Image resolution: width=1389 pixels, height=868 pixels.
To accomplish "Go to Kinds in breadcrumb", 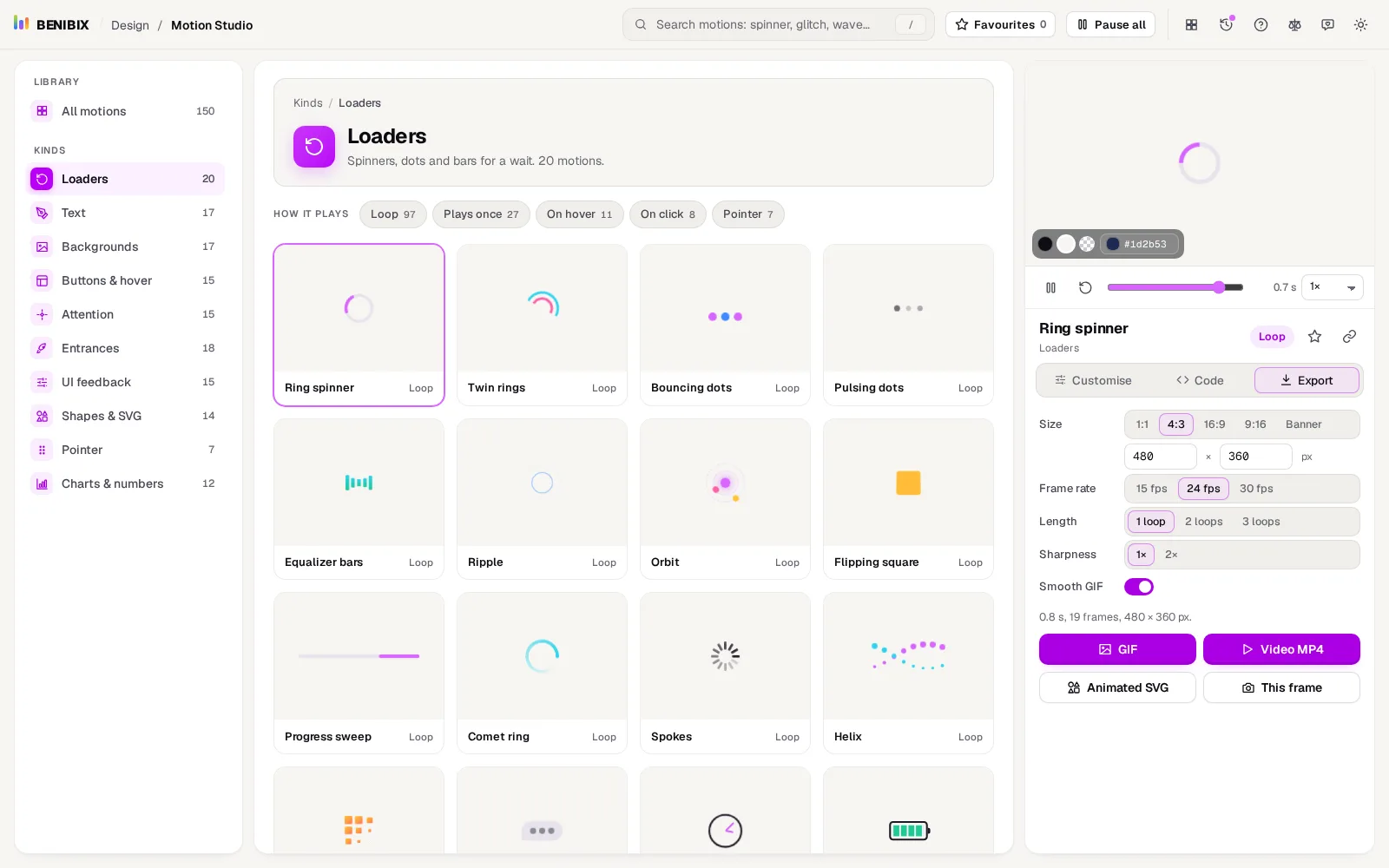I will (x=308, y=103).
